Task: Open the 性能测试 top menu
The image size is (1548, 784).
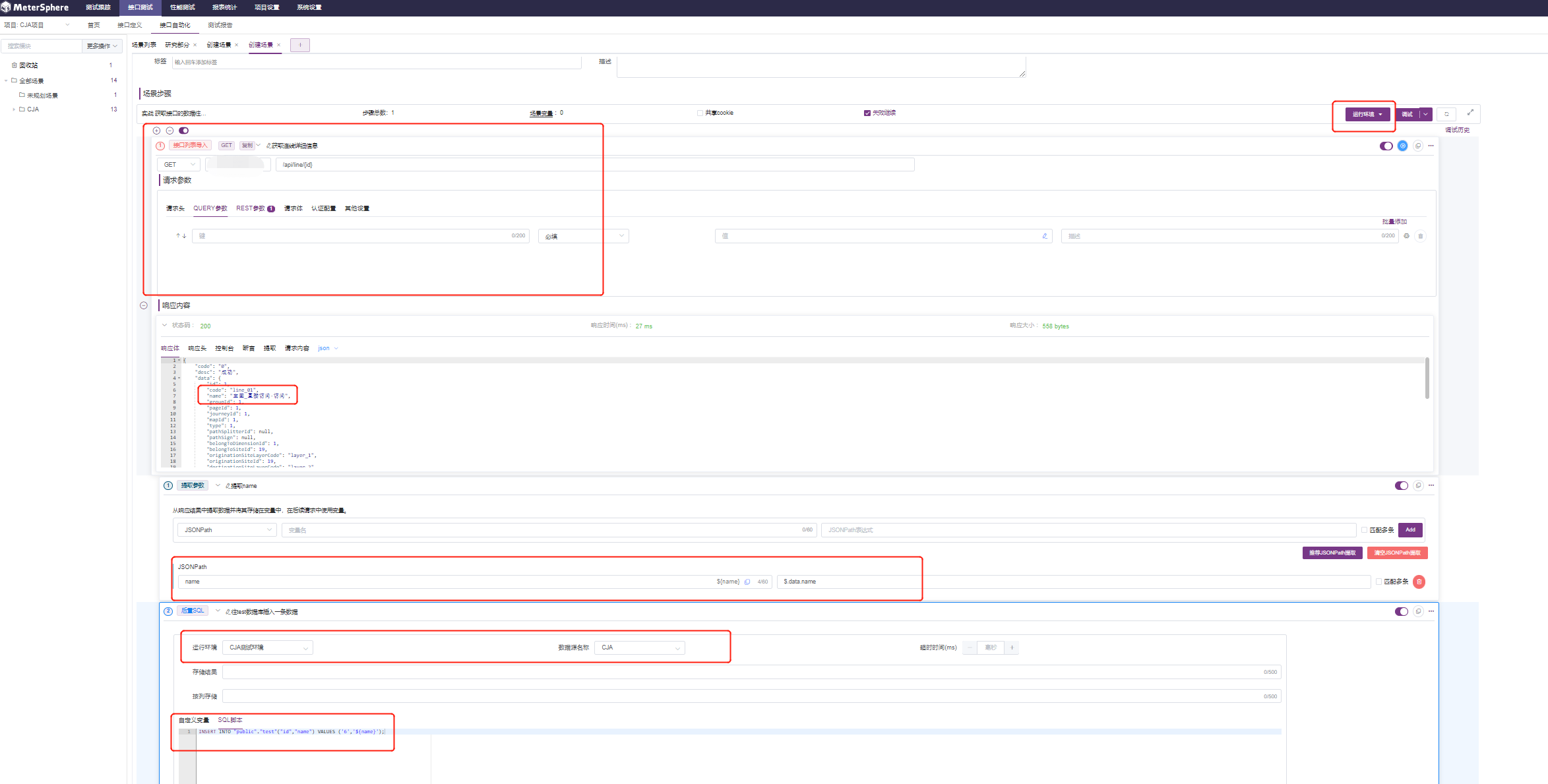Action: point(182,7)
